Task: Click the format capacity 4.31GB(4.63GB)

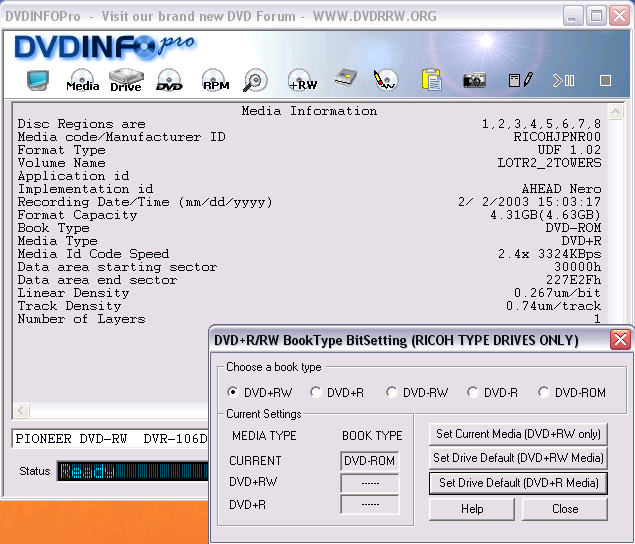Action: [545, 215]
